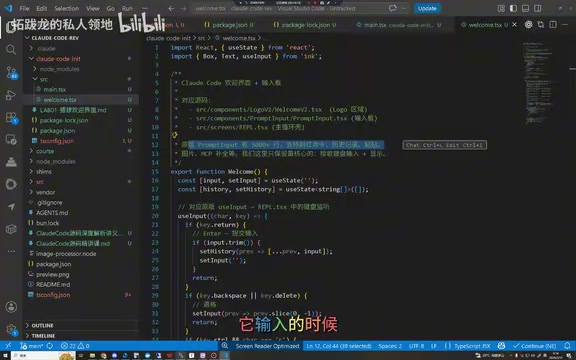The image size is (576, 360).
Task: Show additional activity bar views ellipsis
Action: (x=11, y=251)
